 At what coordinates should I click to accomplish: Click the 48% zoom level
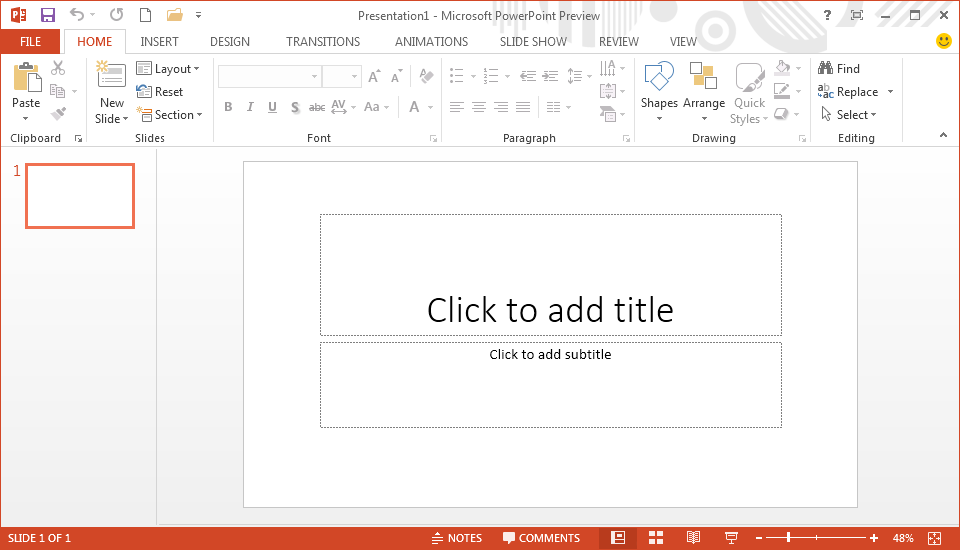[x=902, y=538]
